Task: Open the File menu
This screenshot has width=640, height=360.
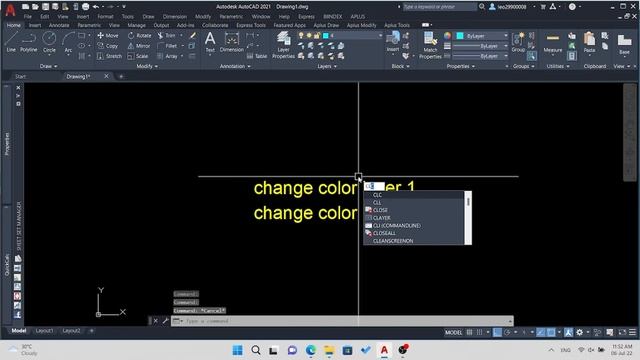Action: pyautogui.click(x=27, y=17)
